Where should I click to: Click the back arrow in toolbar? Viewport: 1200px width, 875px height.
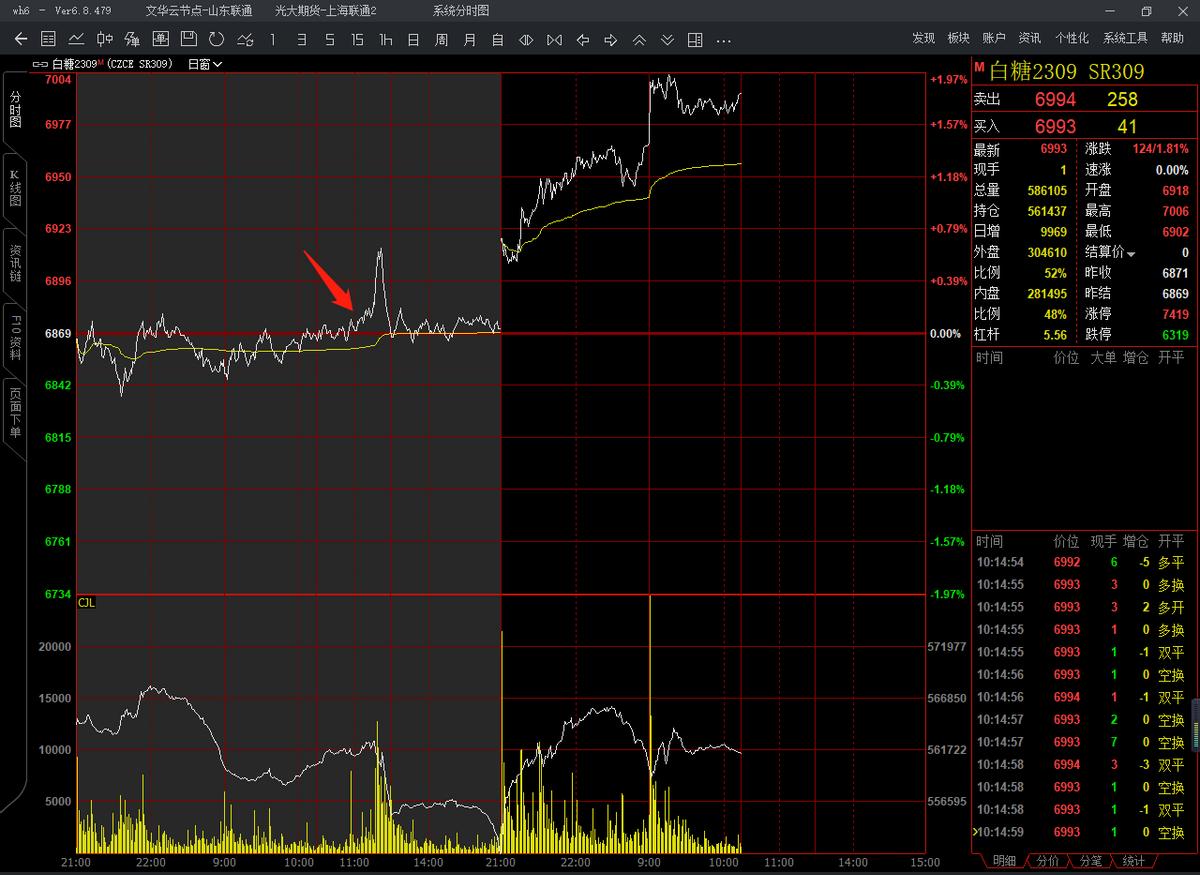21,40
